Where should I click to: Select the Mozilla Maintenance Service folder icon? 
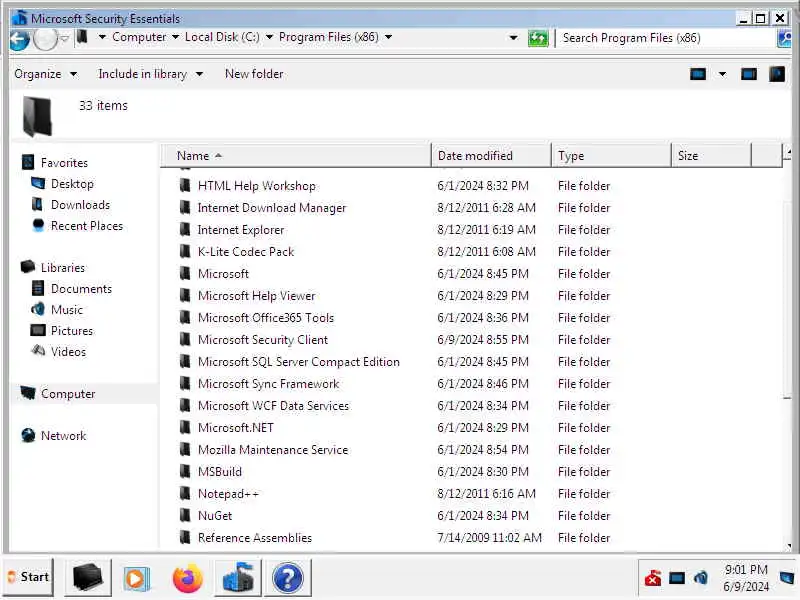pyautogui.click(x=185, y=449)
